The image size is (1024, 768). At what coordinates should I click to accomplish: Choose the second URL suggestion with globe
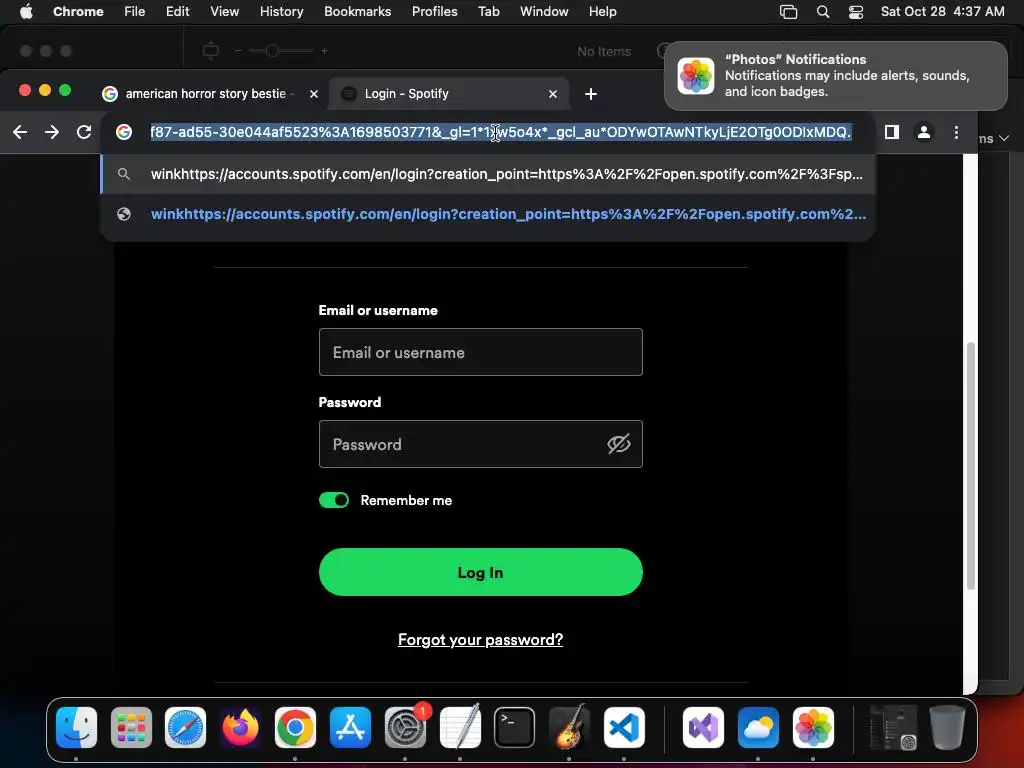pos(488,214)
